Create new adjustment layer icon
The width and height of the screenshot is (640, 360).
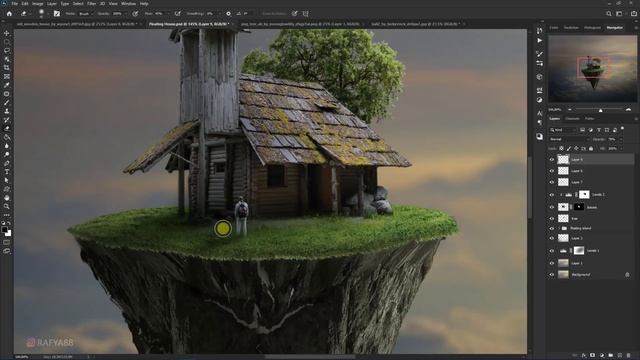(x=602, y=356)
